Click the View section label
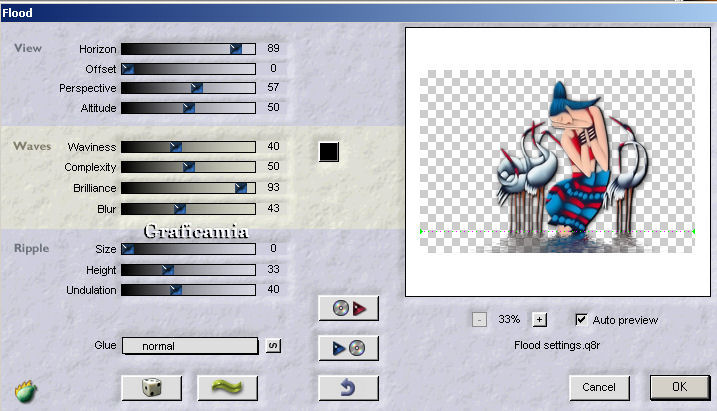This screenshot has width=717, height=411. pyautogui.click(x=28, y=48)
